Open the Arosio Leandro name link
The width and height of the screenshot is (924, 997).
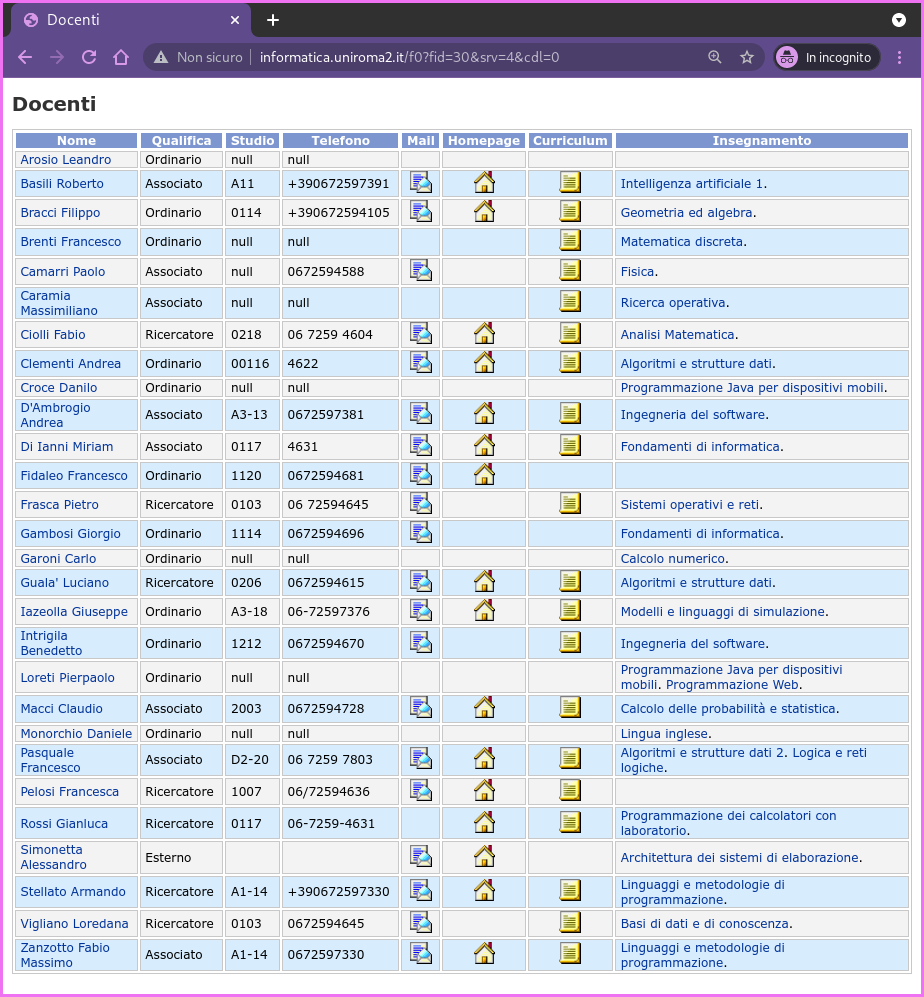click(x=66, y=160)
